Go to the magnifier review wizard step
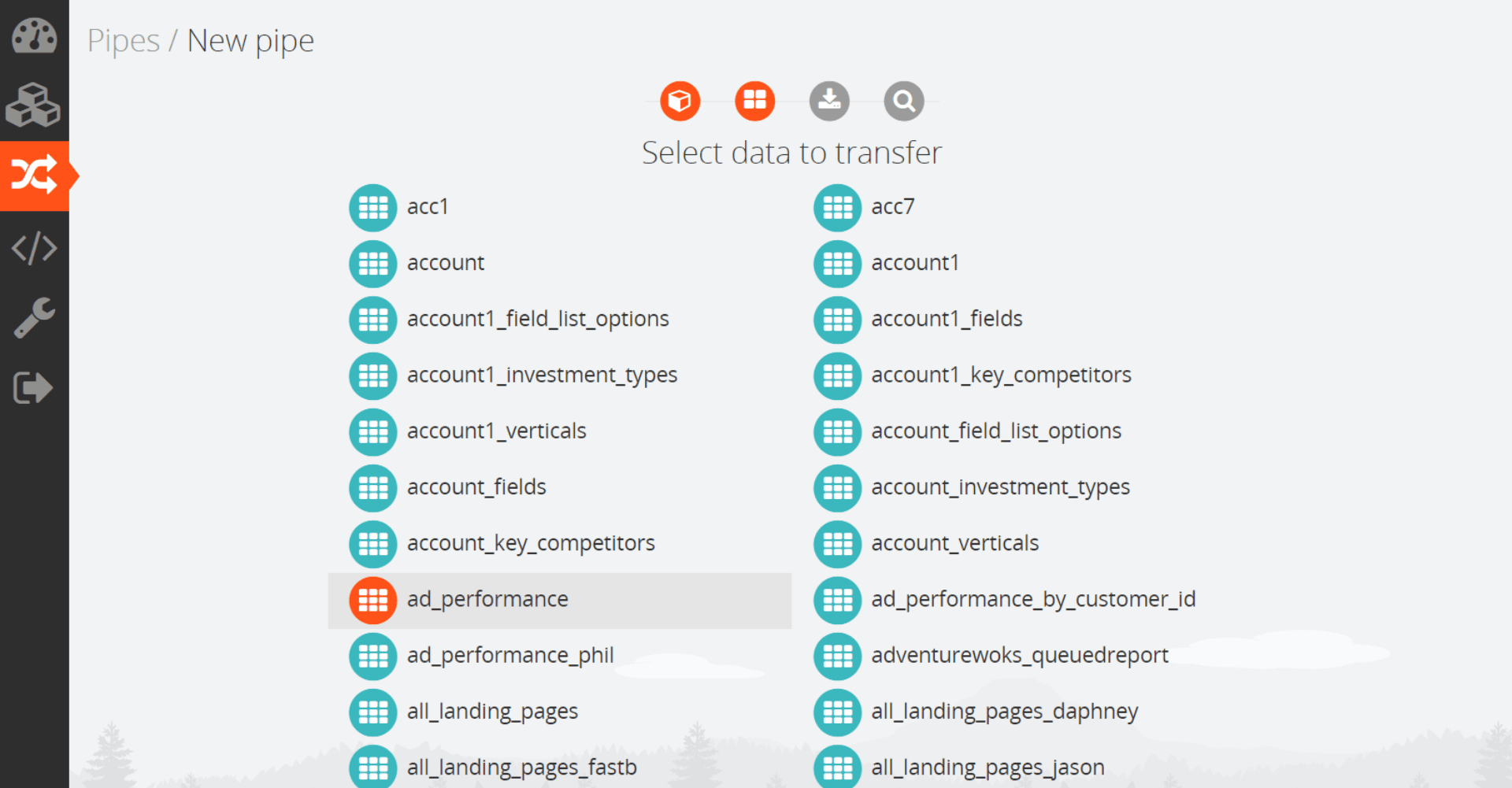This screenshot has width=1512, height=788. (x=903, y=101)
